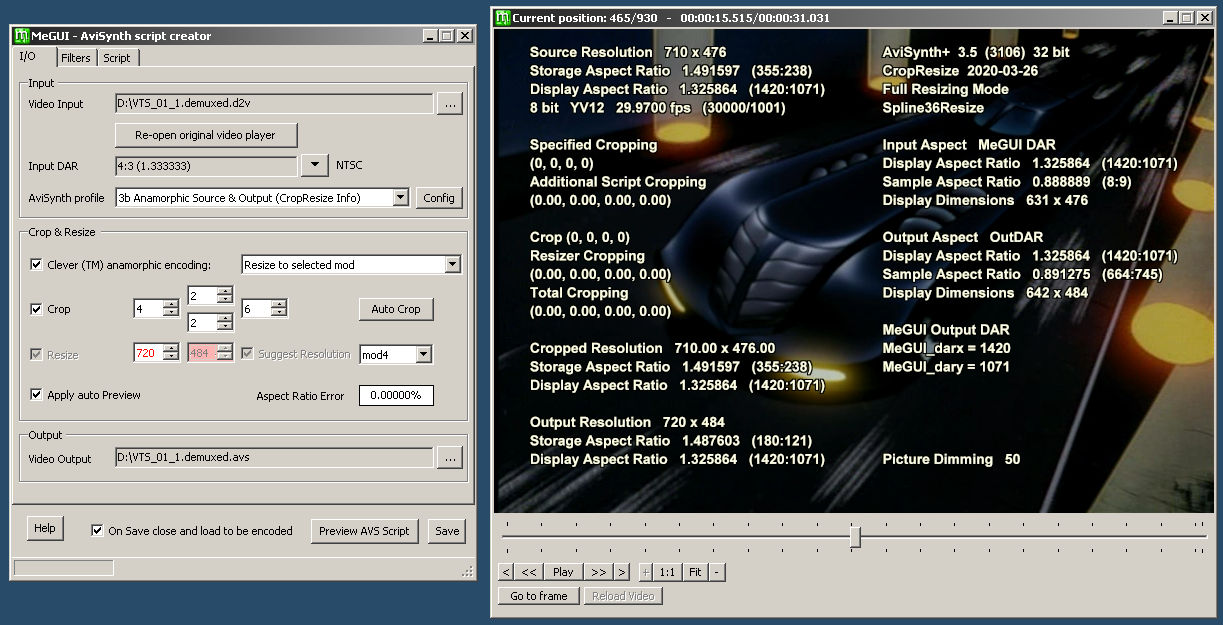Toggle On Save close and load checkbox

(x=97, y=530)
